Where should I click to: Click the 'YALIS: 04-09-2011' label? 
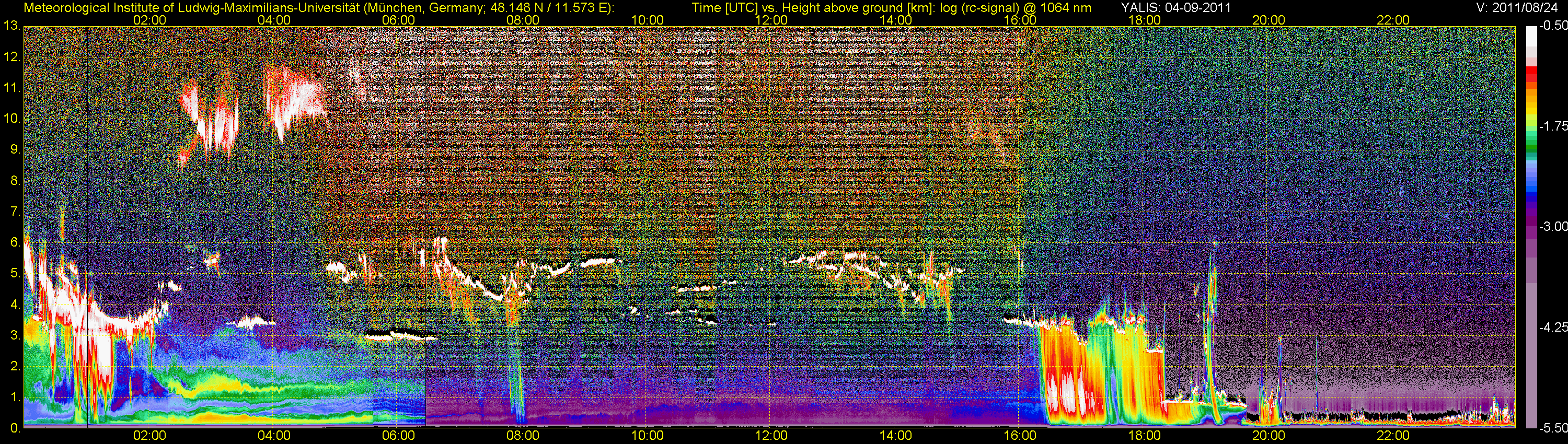point(1175,8)
